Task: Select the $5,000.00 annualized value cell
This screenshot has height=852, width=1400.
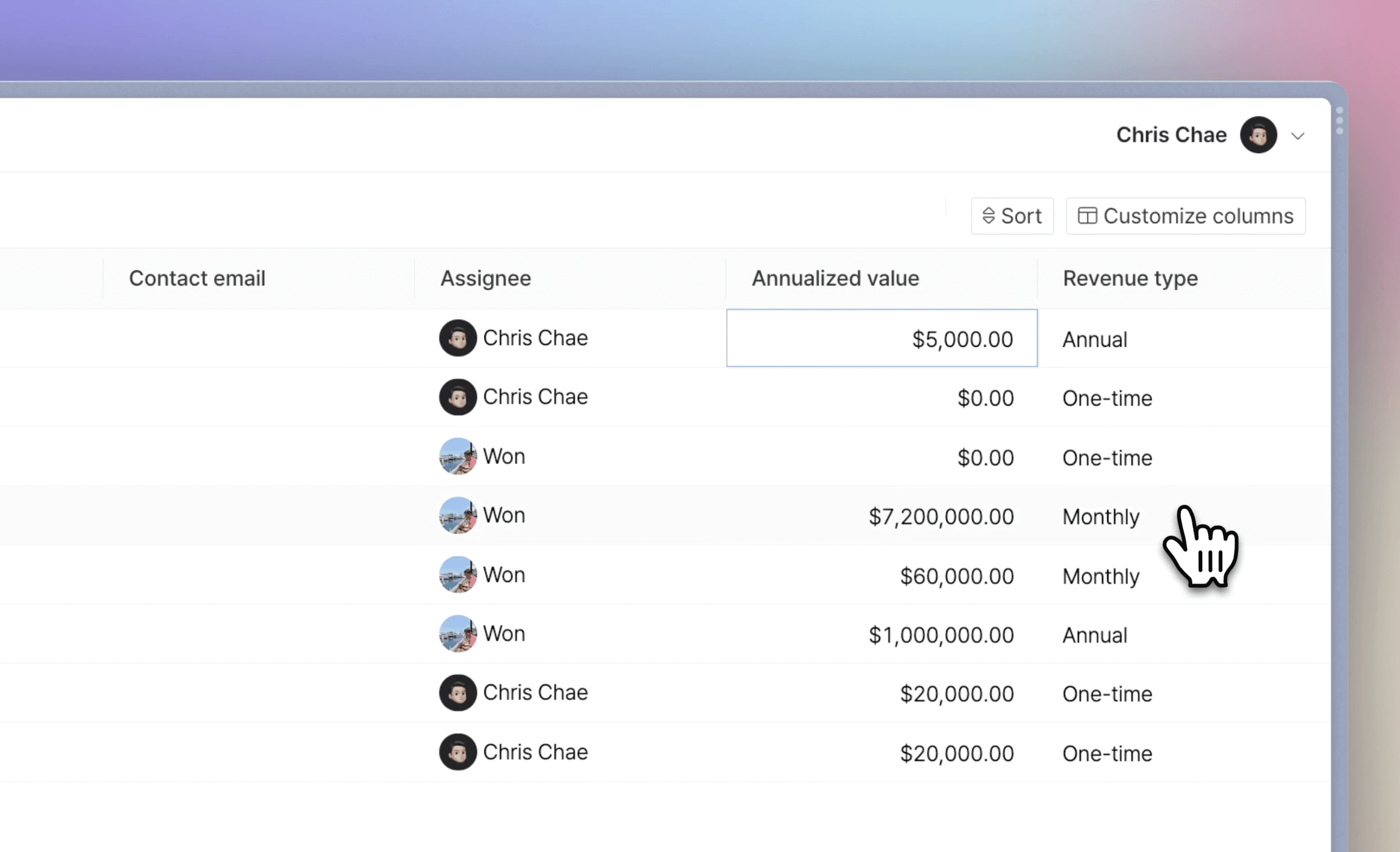Action: (881, 339)
